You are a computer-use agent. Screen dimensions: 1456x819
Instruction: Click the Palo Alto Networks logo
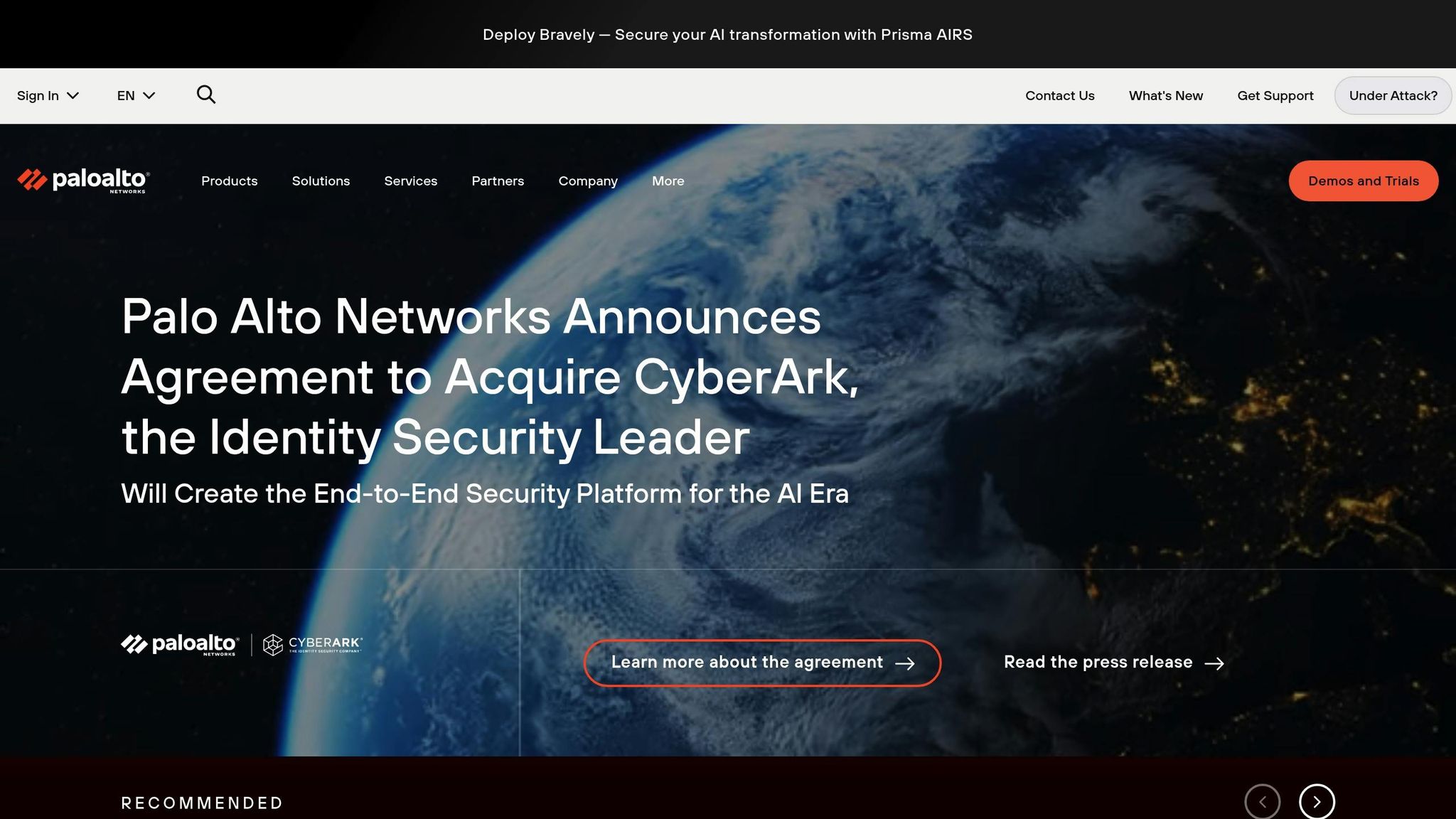[81, 181]
